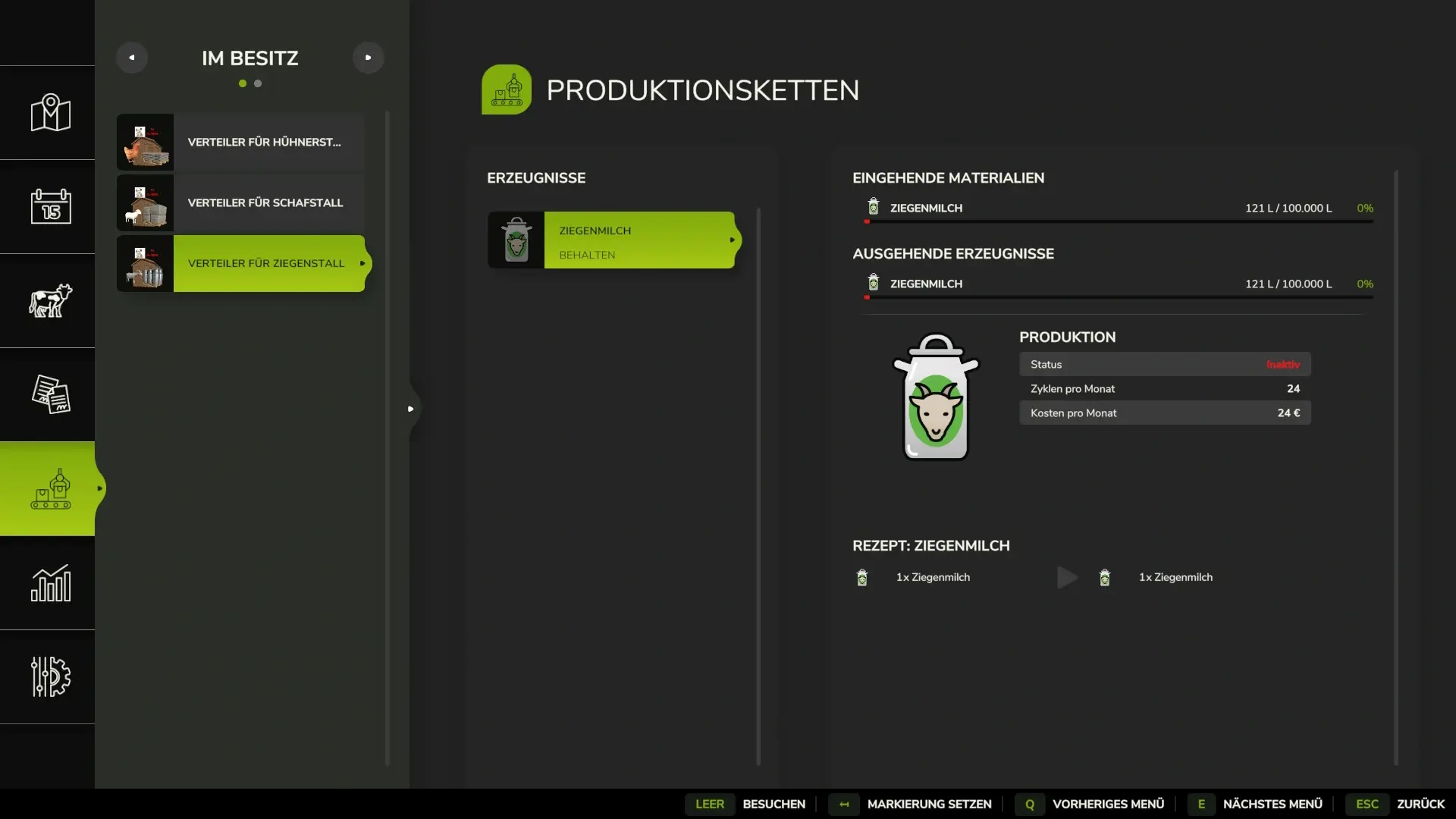This screenshot has height=819, width=1456.
Task: Click the Ziegenmilch canister icon in Erzeugnisse
Action: 516,240
